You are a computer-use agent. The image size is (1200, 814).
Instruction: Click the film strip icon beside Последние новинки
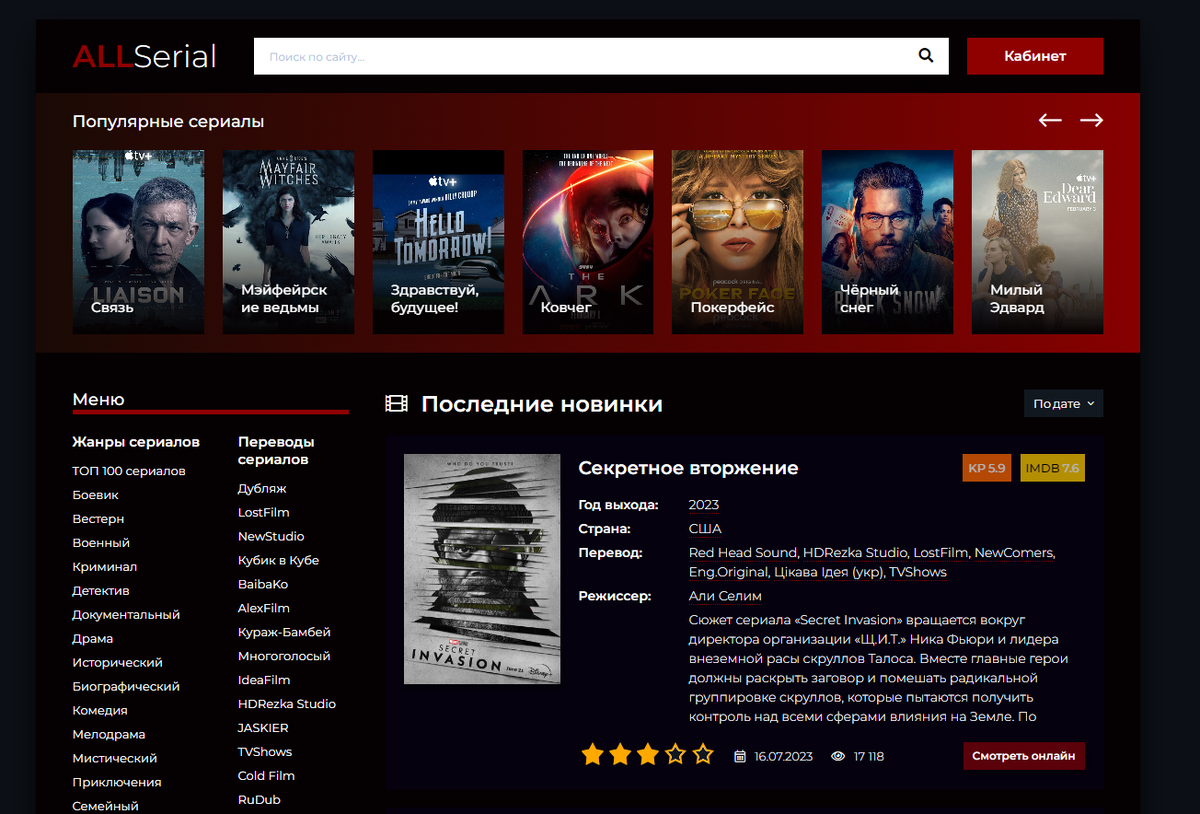click(x=397, y=404)
